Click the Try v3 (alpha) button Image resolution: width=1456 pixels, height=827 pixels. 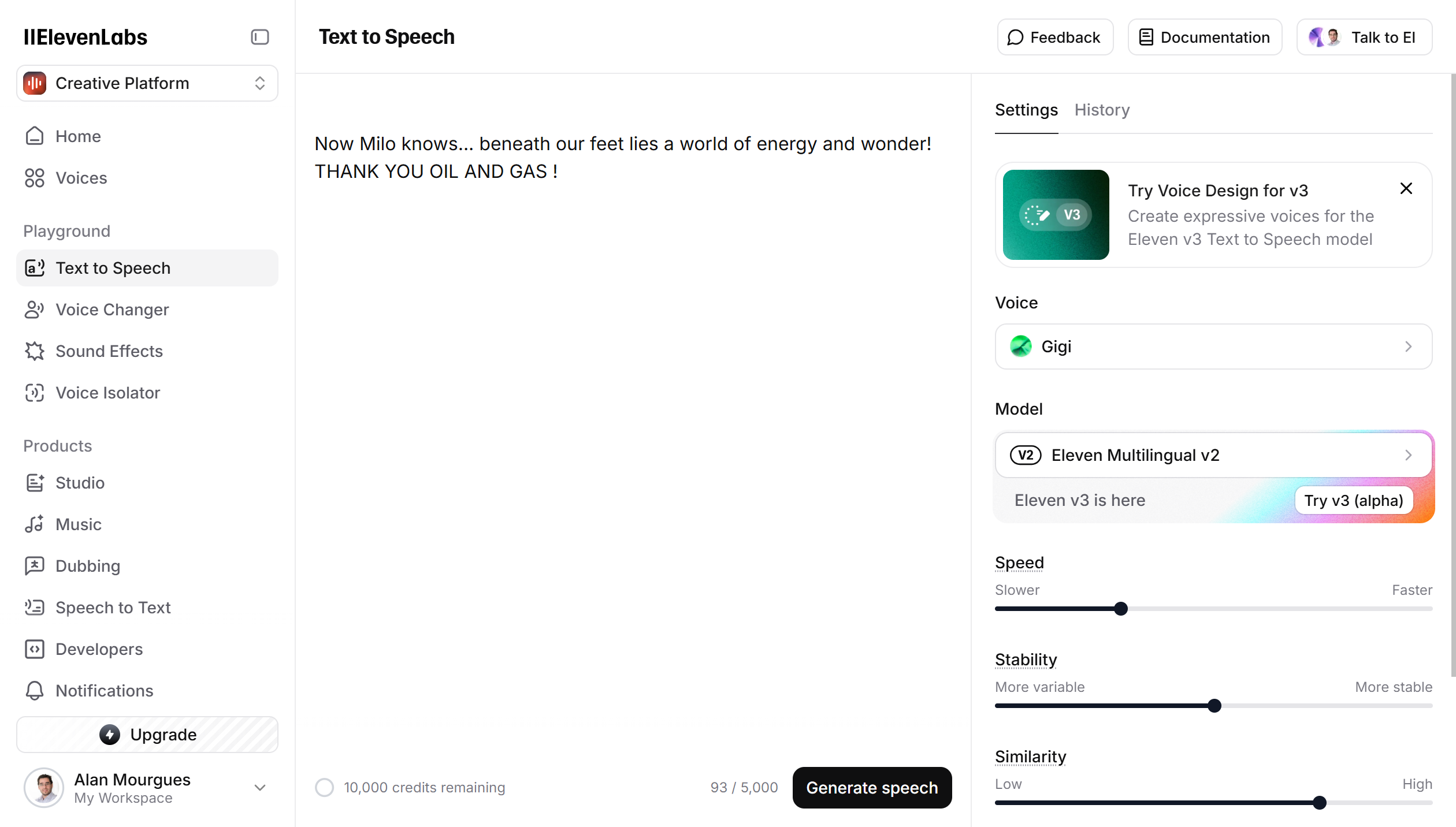tap(1353, 500)
